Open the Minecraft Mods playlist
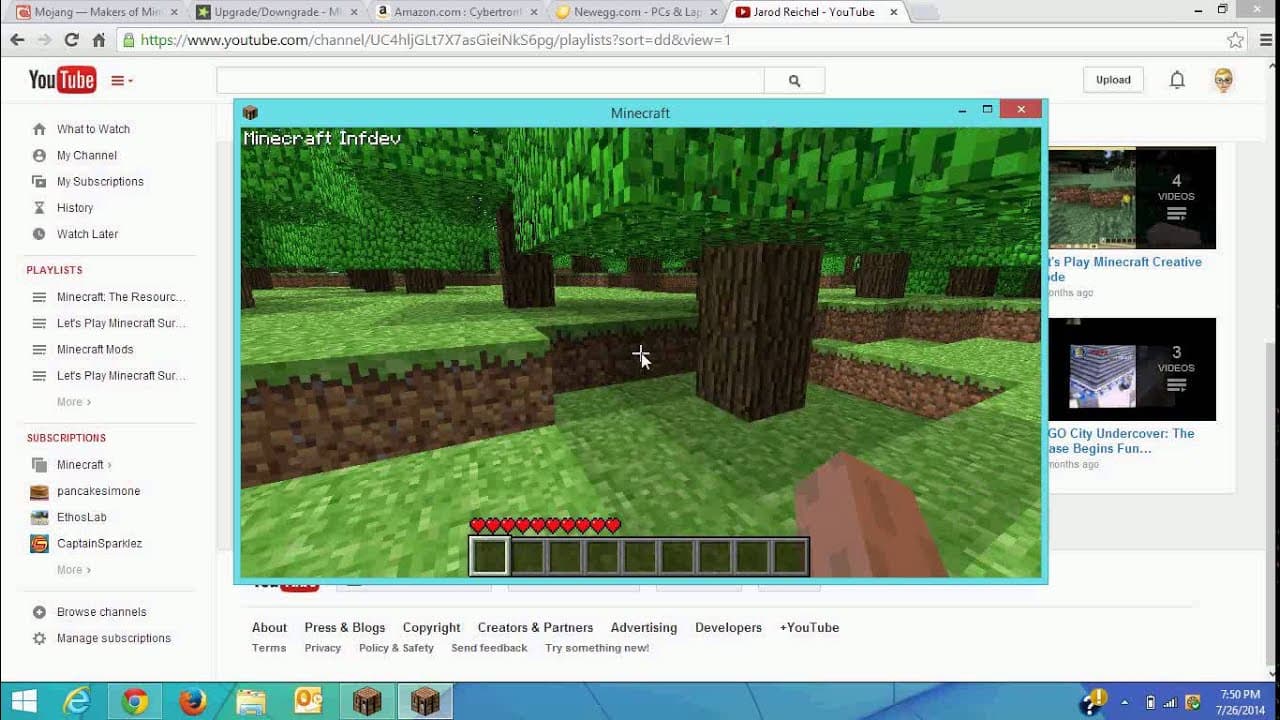The width and height of the screenshot is (1280, 720). [x=95, y=349]
